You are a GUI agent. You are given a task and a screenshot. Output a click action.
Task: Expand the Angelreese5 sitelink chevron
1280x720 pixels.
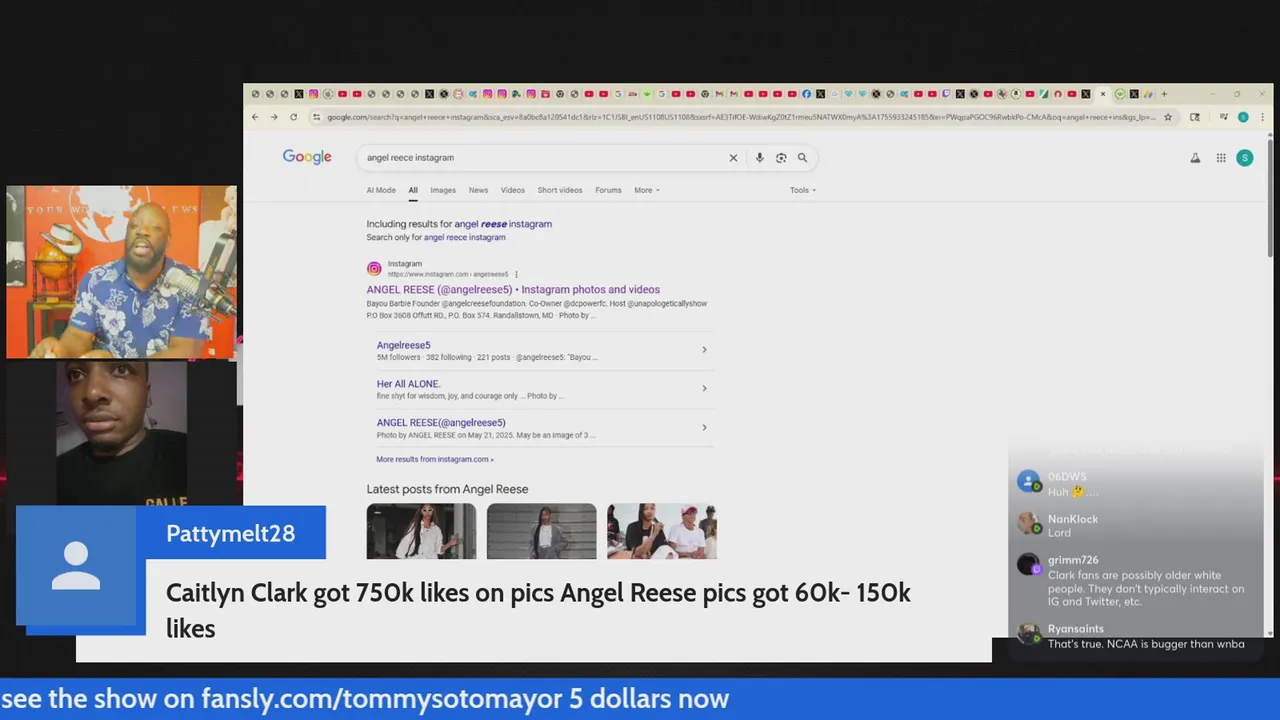point(704,350)
